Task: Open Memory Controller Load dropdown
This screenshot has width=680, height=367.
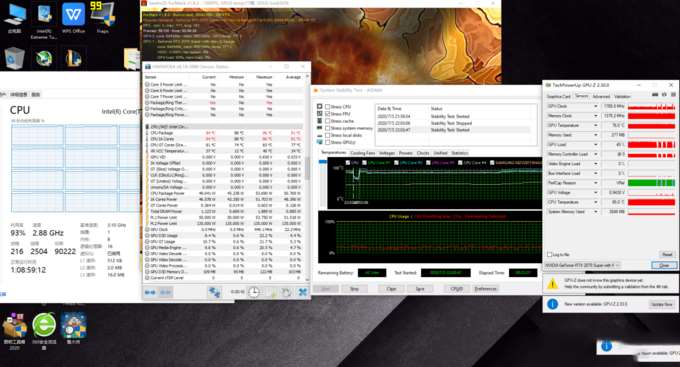Action: pyautogui.click(x=596, y=154)
